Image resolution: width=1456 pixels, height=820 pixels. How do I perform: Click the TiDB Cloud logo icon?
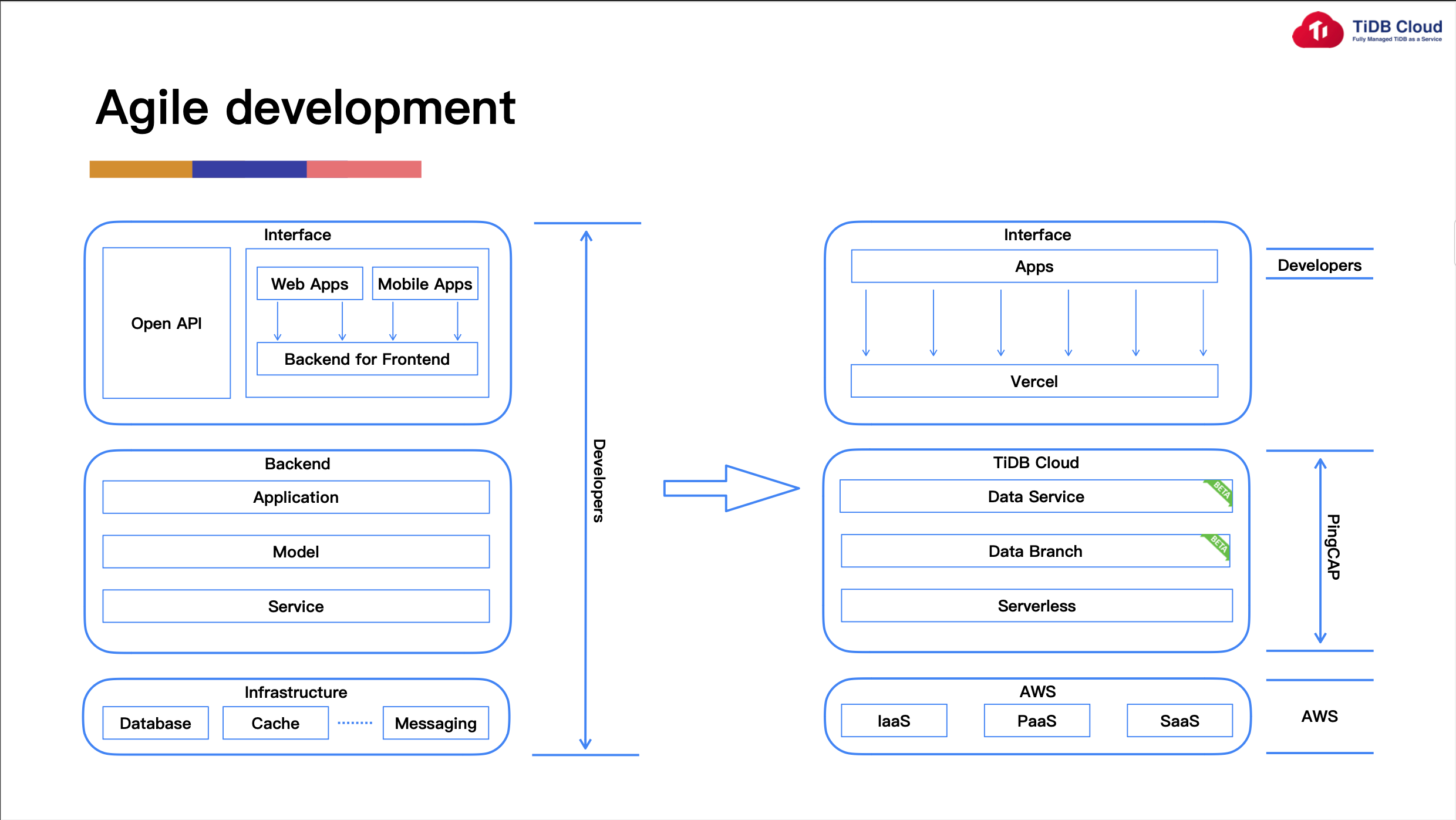[1317, 31]
